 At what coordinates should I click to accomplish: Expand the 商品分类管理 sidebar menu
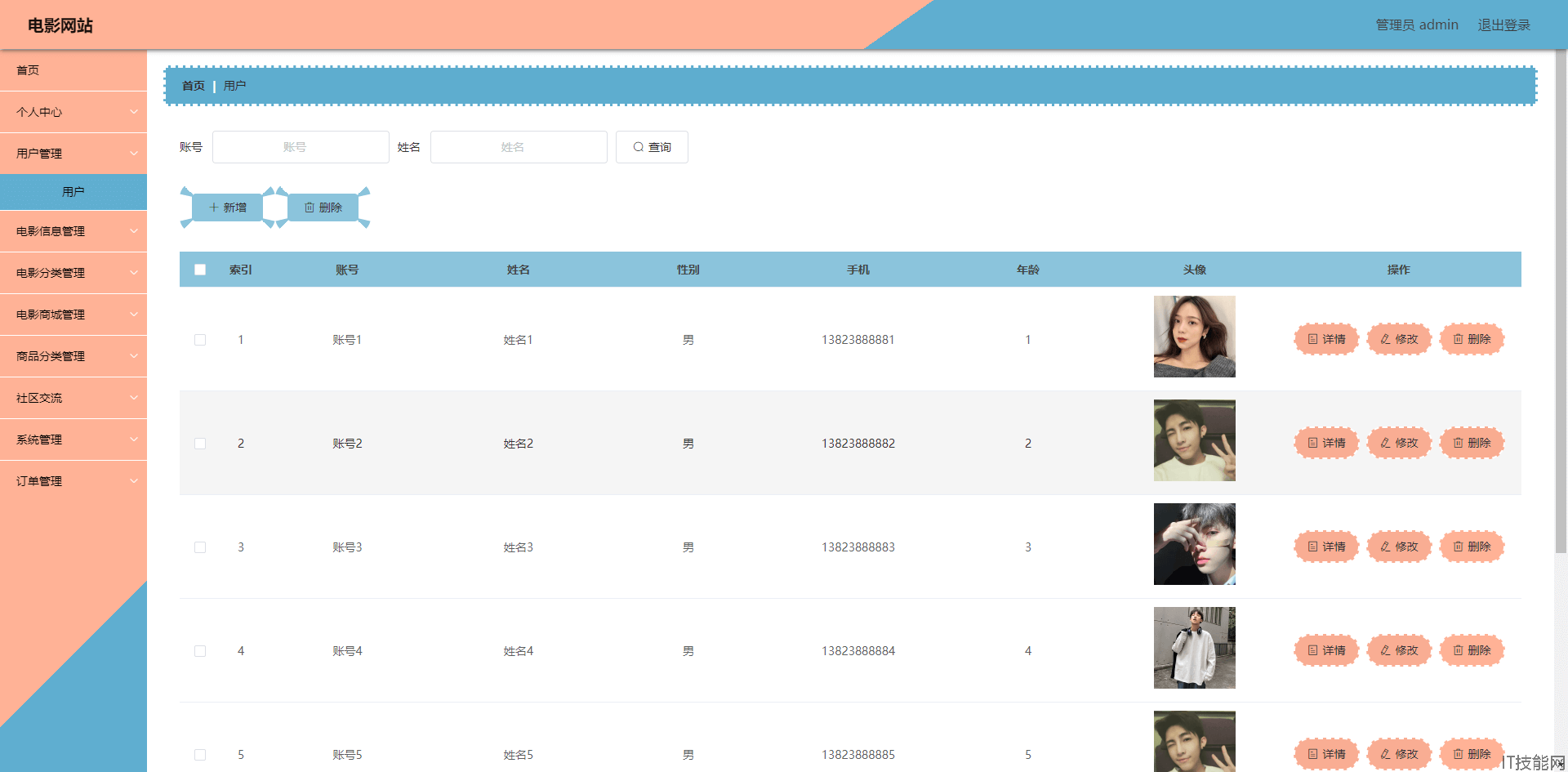click(73, 356)
